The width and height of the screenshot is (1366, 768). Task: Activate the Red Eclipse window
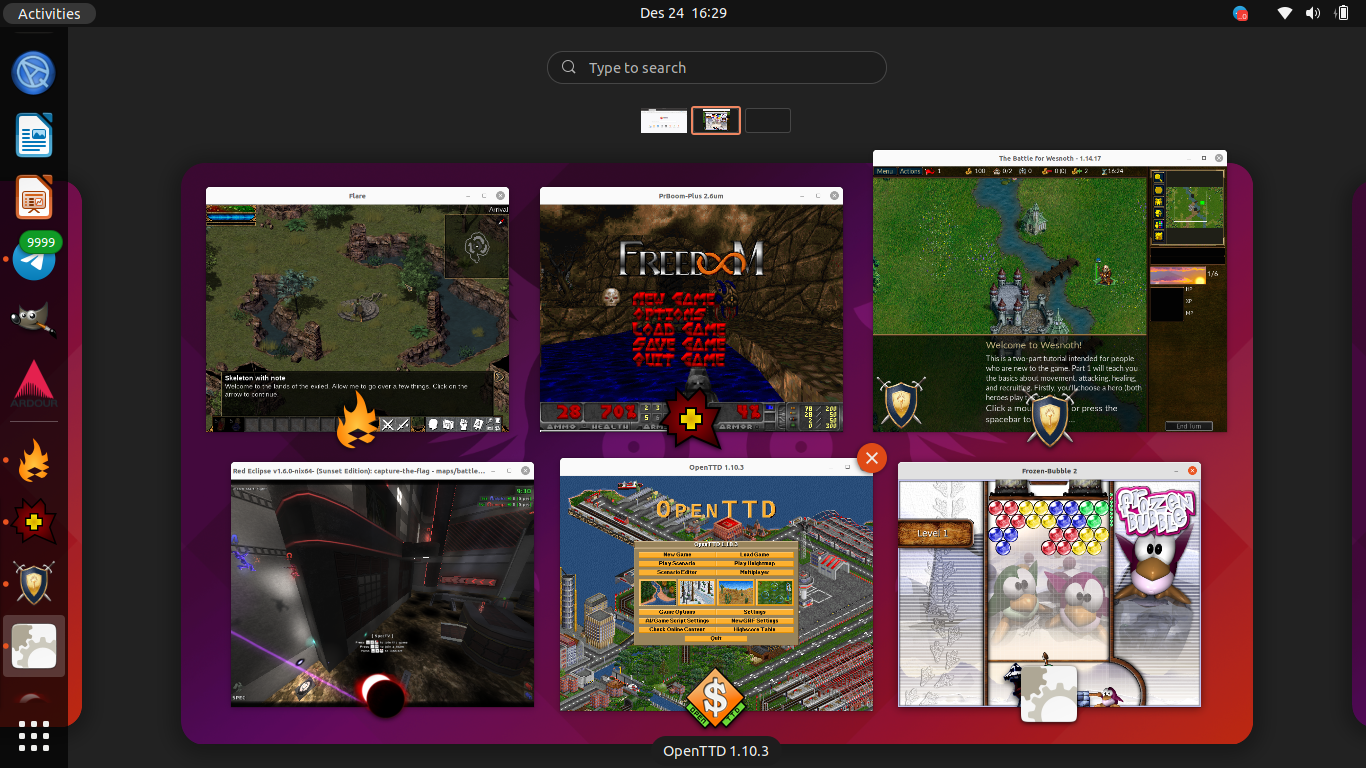click(x=382, y=585)
